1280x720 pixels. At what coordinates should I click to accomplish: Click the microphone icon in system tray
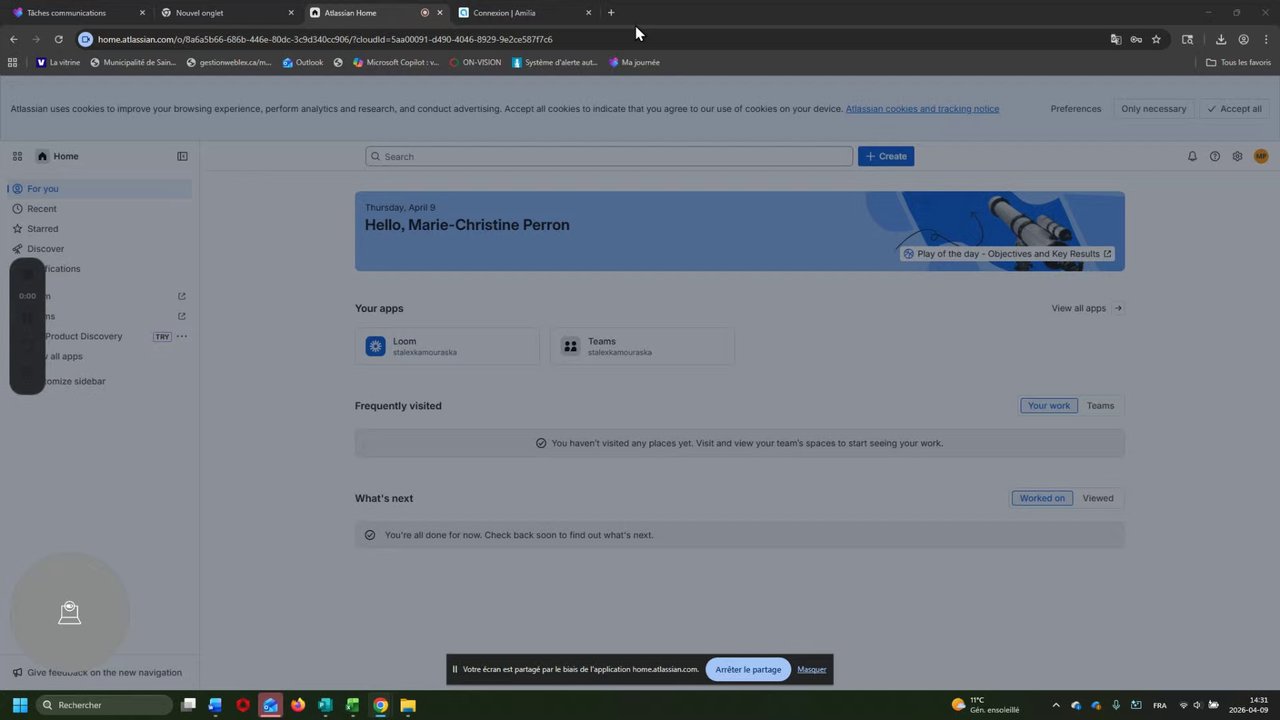click(x=1116, y=705)
